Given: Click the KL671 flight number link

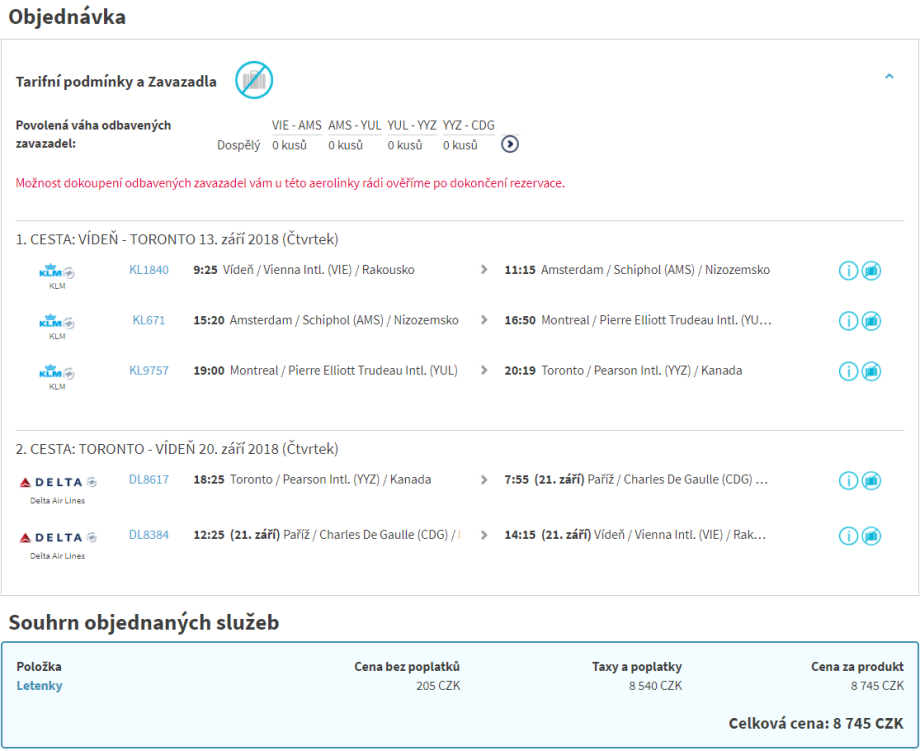Looking at the screenshot, I should tap(149, 321).
